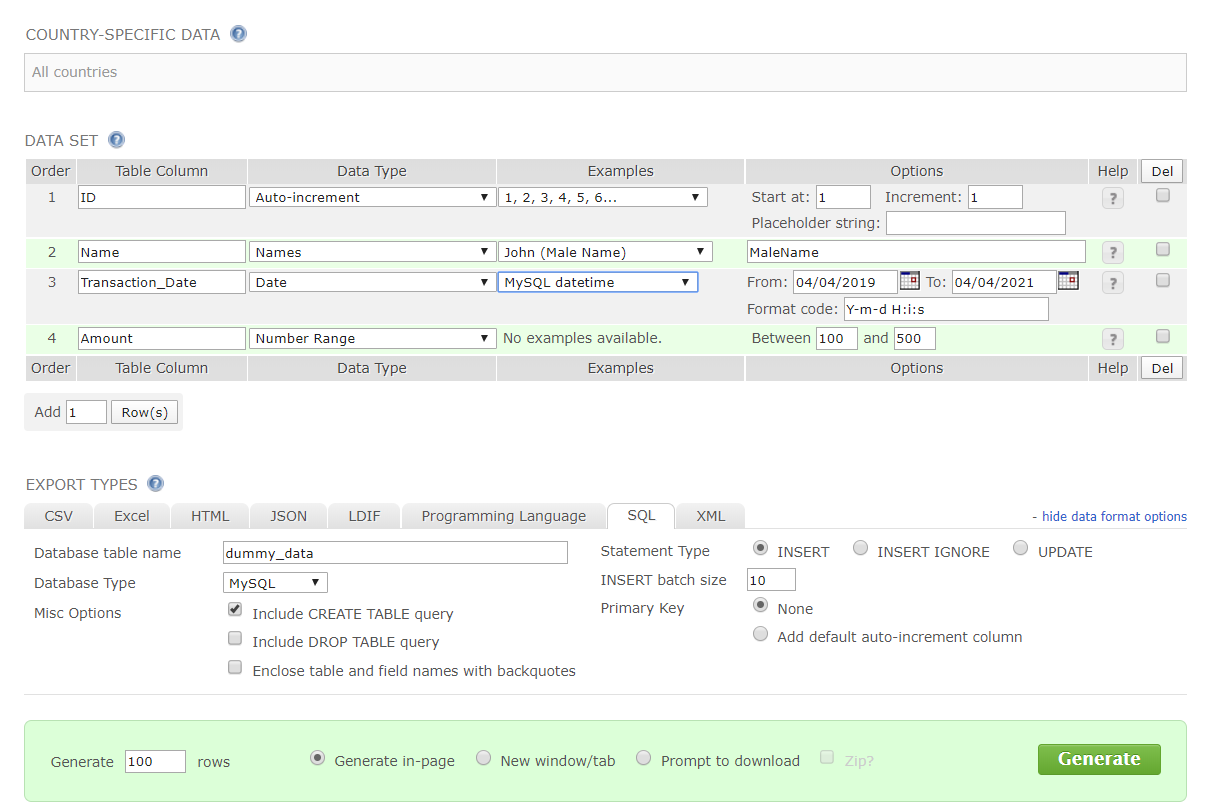Click the help button for ID row
This screenshot has height=812, width=1207.
point(1112,198)
